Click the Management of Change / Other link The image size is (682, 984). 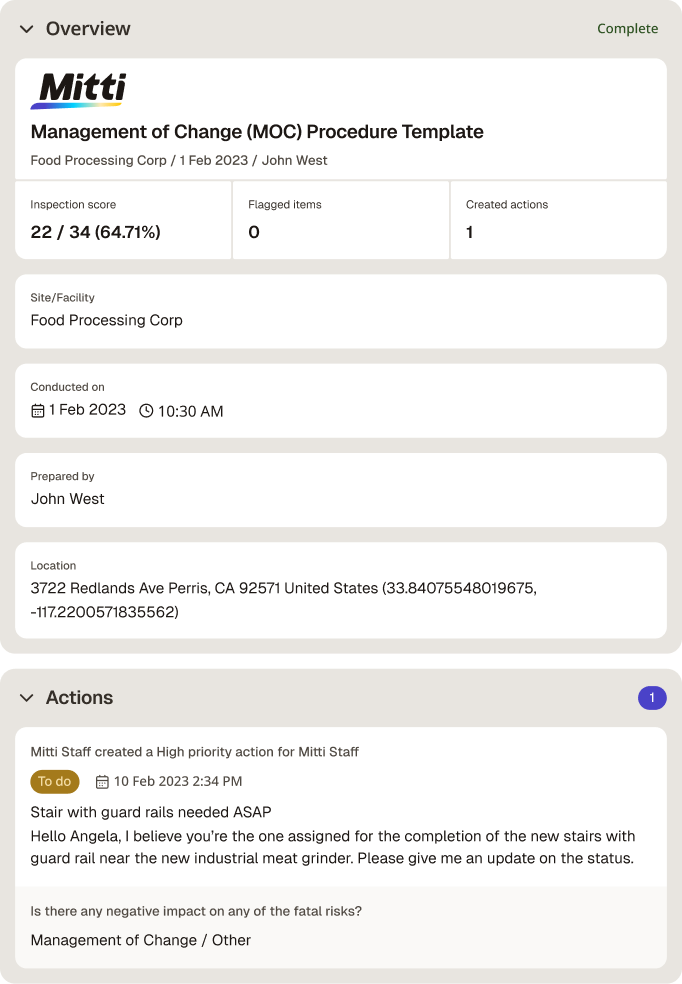141,940
